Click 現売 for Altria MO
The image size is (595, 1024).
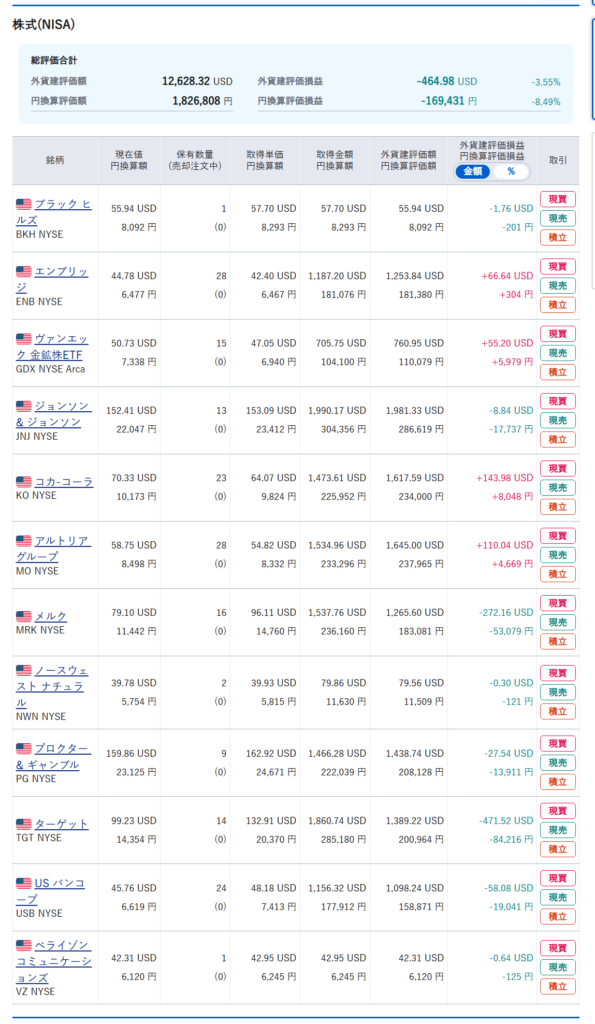pos(557,555)
